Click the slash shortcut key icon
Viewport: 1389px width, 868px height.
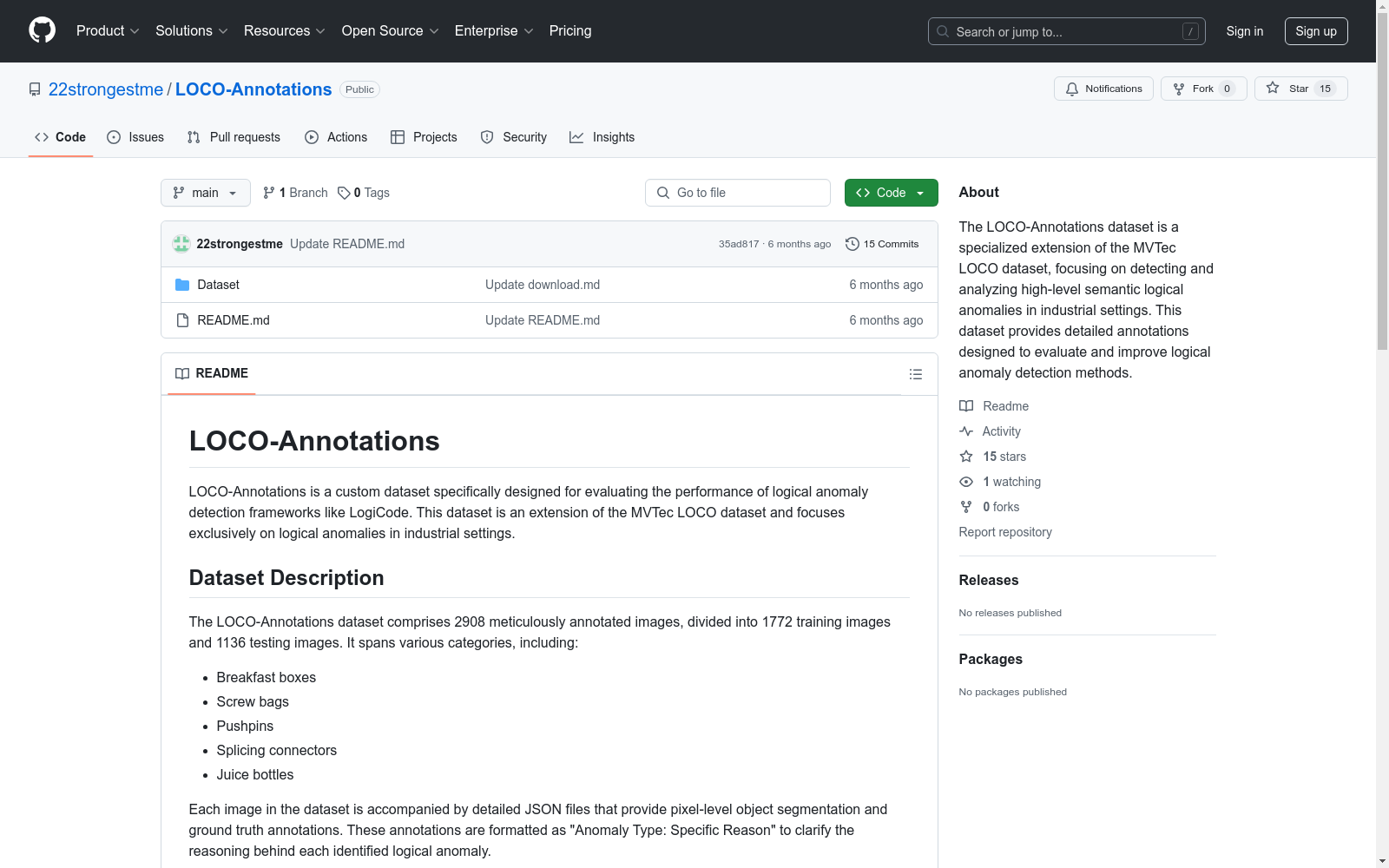(1190, 31)
